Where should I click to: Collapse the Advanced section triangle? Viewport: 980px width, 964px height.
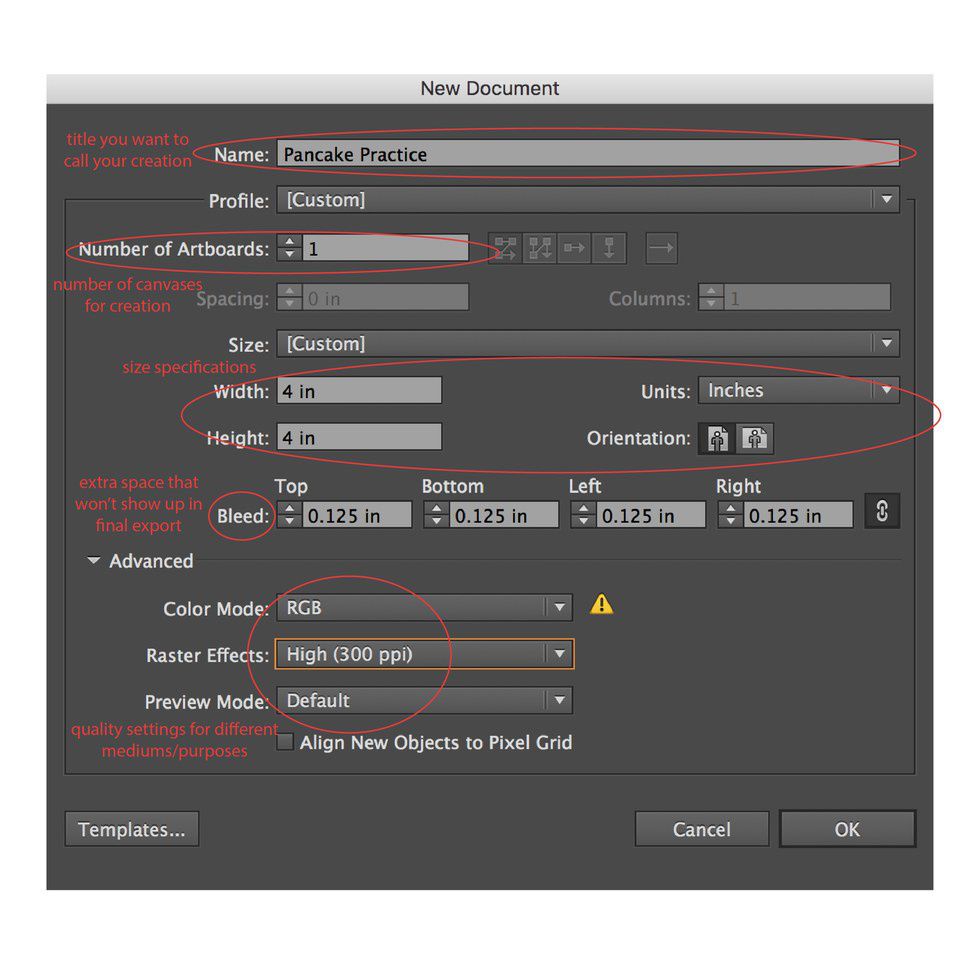94,562
